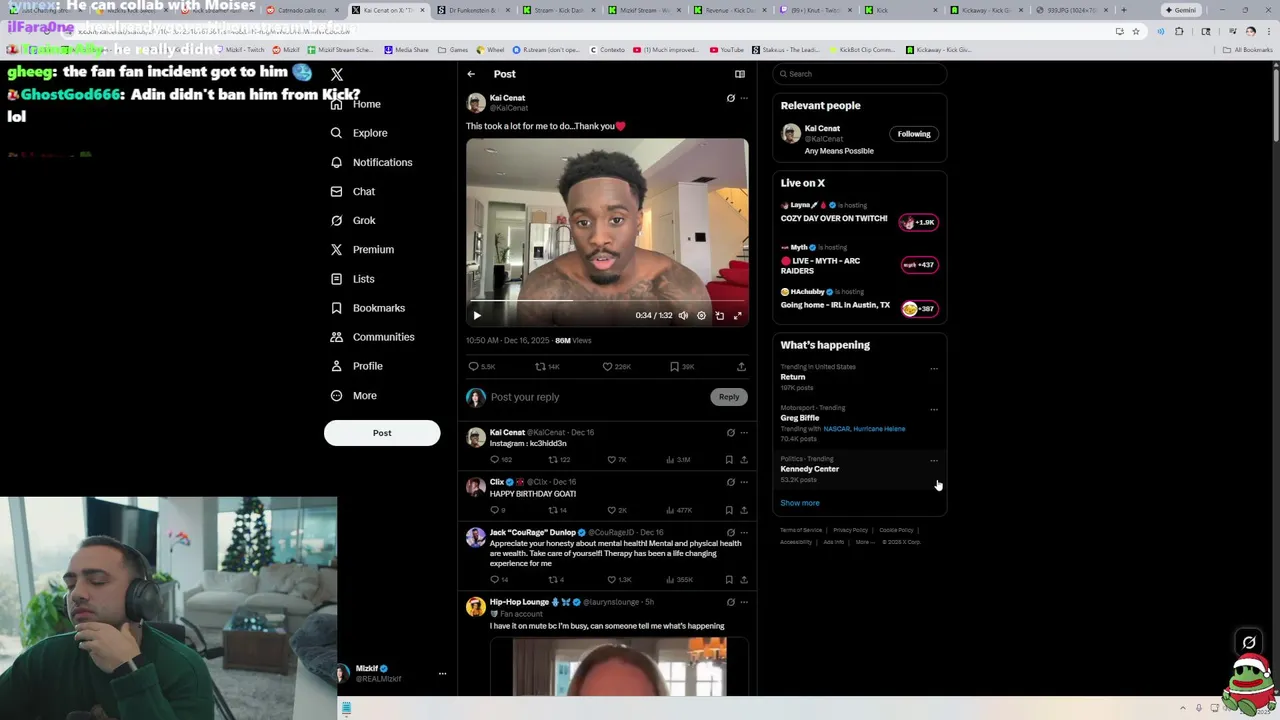Screen dimensions: 1280x720
Task: Join Layna's live stream showing +1.9K
Action: 918,222
